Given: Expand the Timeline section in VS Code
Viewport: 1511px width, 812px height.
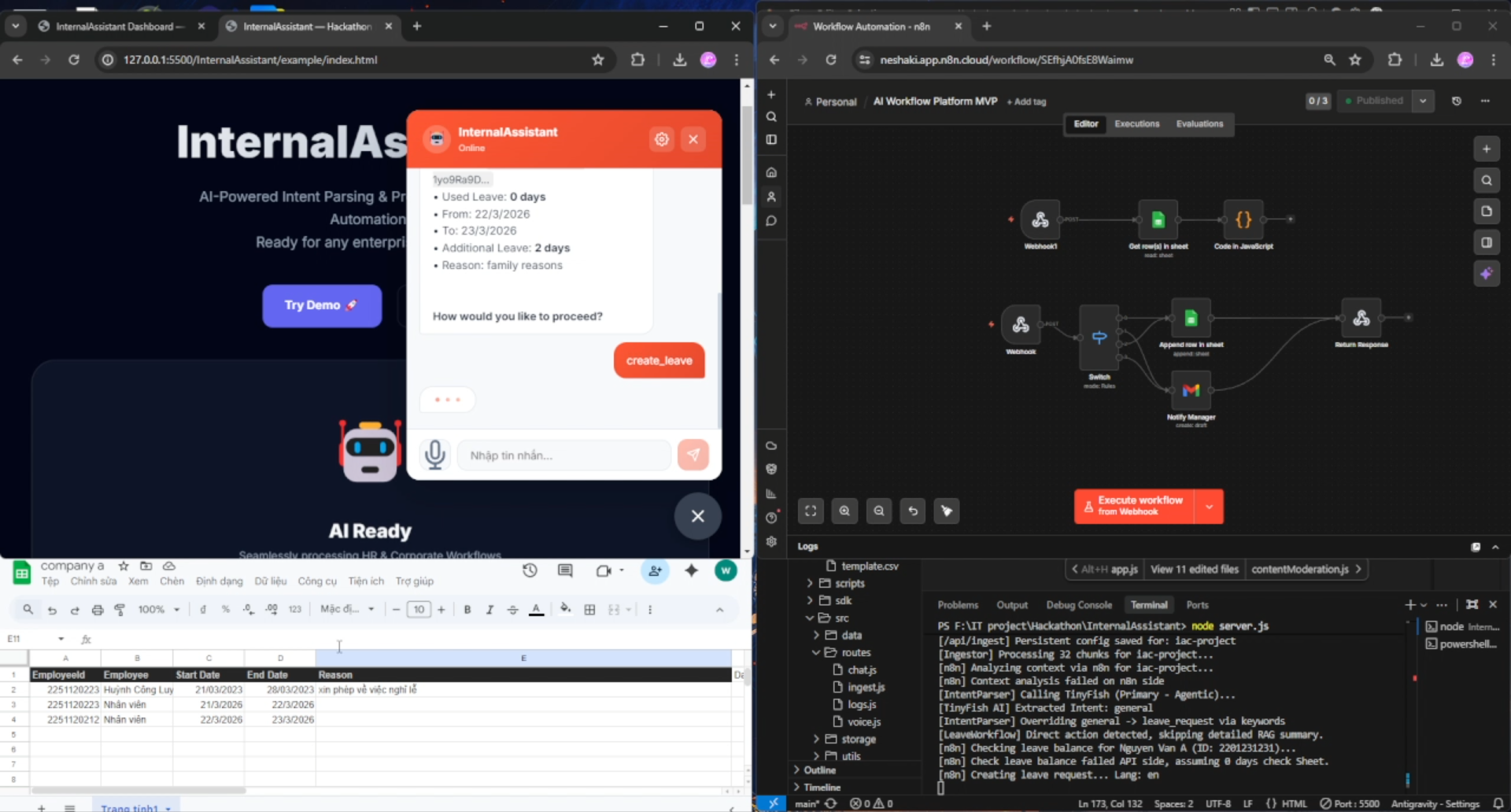Looking at the screenshot, I should (x=822, y=787).
